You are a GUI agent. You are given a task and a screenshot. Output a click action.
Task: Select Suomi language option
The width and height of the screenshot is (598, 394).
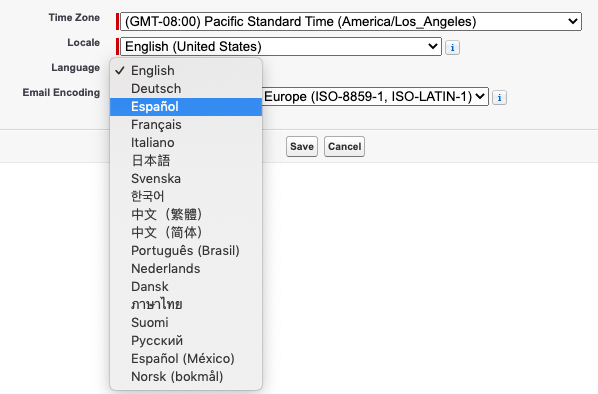(186, 322)
